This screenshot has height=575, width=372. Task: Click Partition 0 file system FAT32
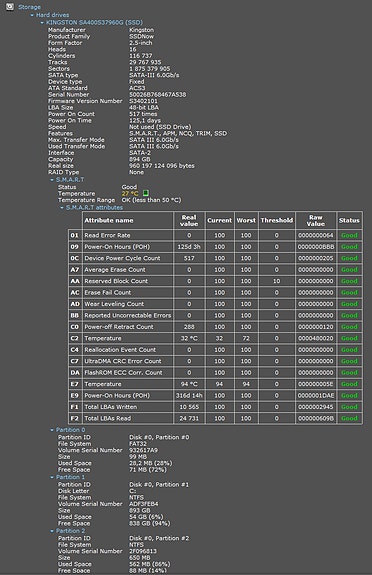pos(138,444)
